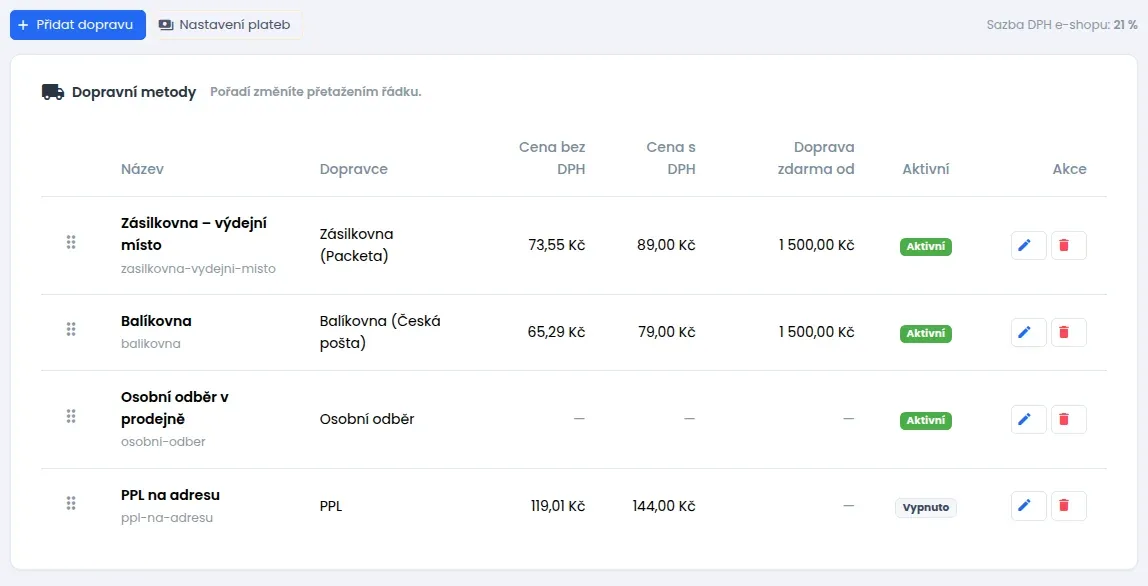Click the Doprava zdarma od header
Screen dimensions: 1148x586
click(x=816, y=158)
